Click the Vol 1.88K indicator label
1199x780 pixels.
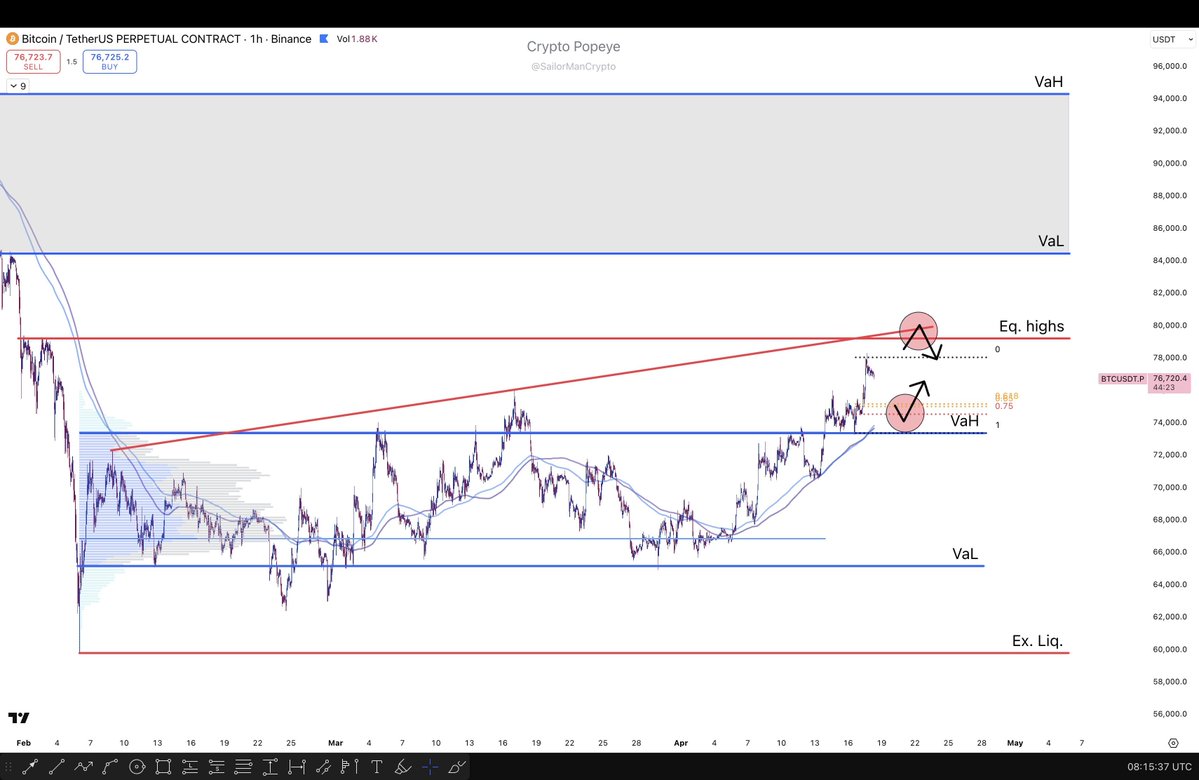point(357,38)
